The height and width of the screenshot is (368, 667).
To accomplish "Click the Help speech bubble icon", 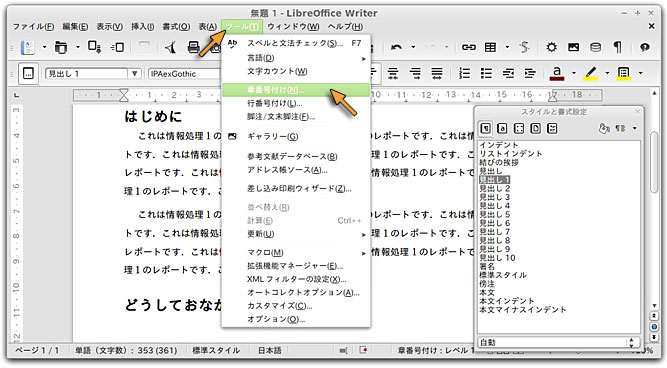I will point(645,47).
